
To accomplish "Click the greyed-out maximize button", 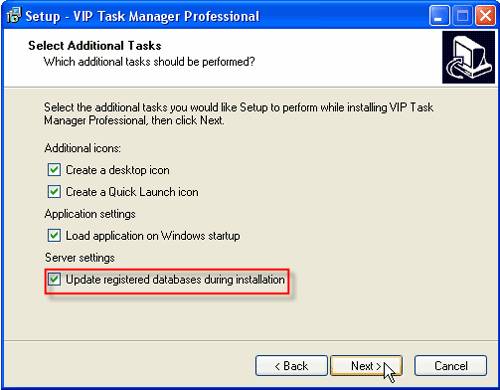I will (x=462, y=16).
